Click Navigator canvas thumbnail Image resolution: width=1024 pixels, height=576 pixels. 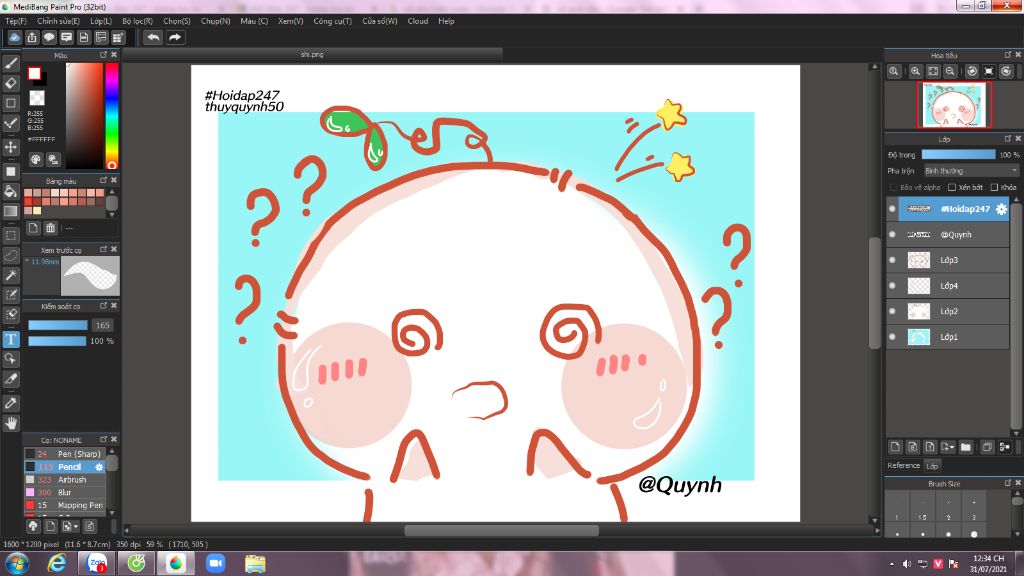pos(954,105)
